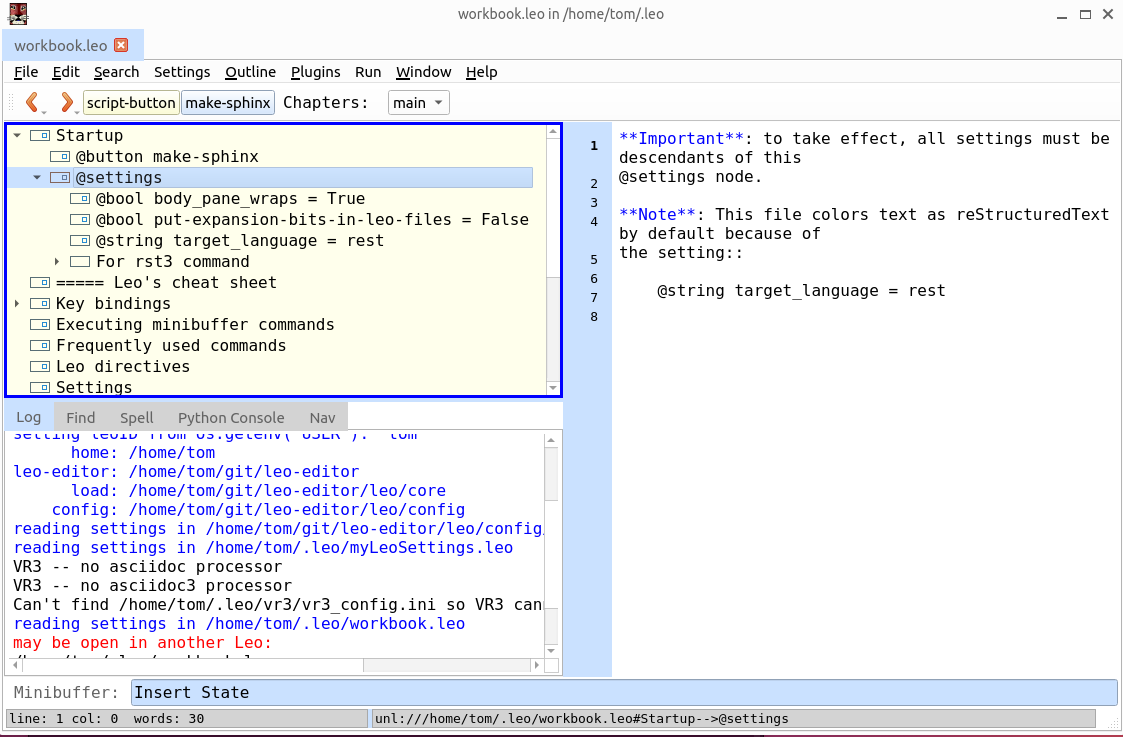Open the Chapters dropdown showing main

pos(418,102)
